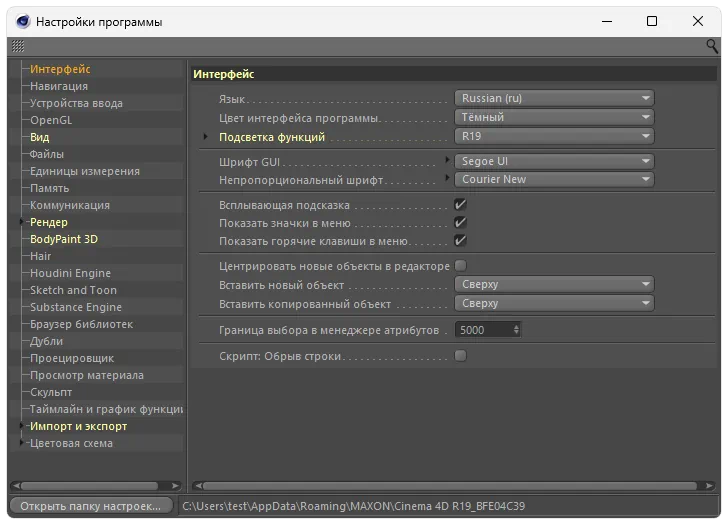This screenshot has width=726, height=525.
Task: Enable the Скрипт: Обрыв строки checkbox
Action: click(460, 356)
